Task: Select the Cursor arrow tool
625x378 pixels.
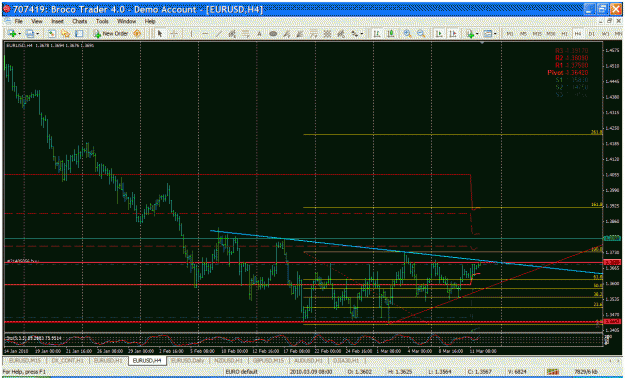Action: coord(160,34)
